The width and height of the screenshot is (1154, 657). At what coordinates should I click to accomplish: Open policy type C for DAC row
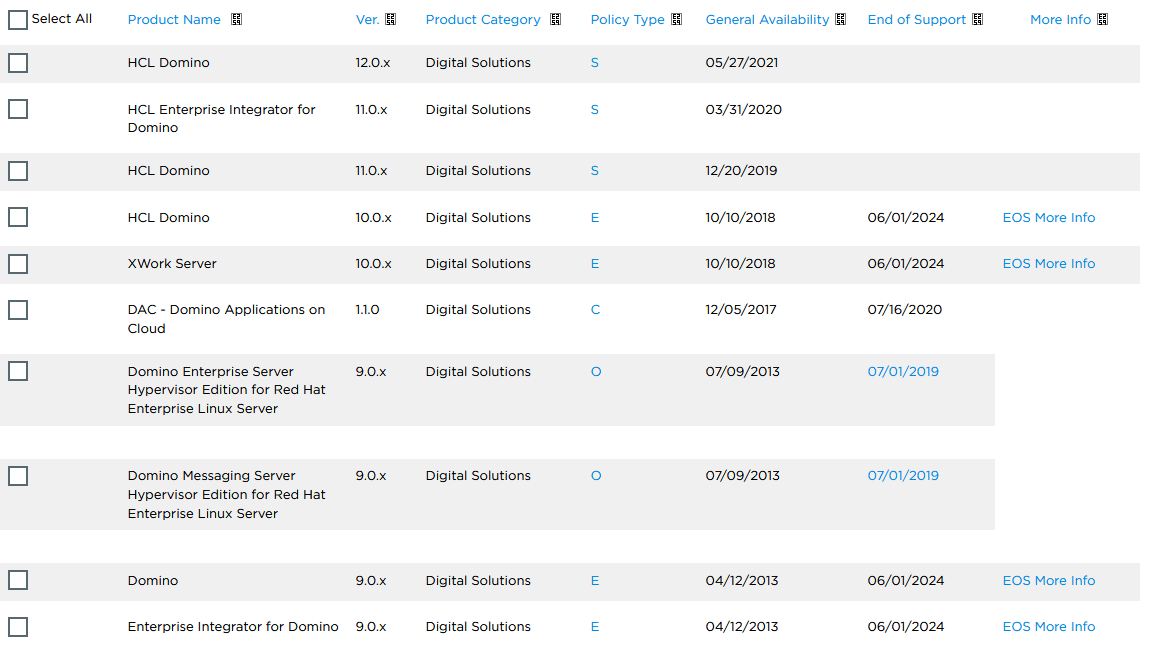coord(595,310)
